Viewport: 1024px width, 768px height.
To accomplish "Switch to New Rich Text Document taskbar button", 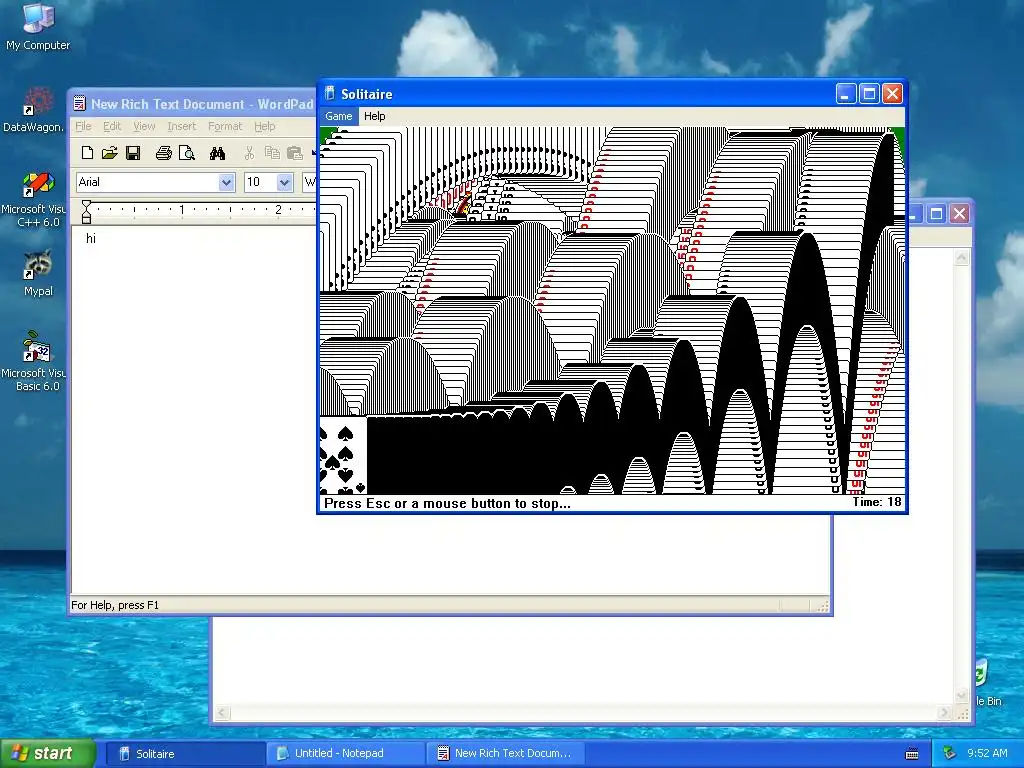I will 505,754.
